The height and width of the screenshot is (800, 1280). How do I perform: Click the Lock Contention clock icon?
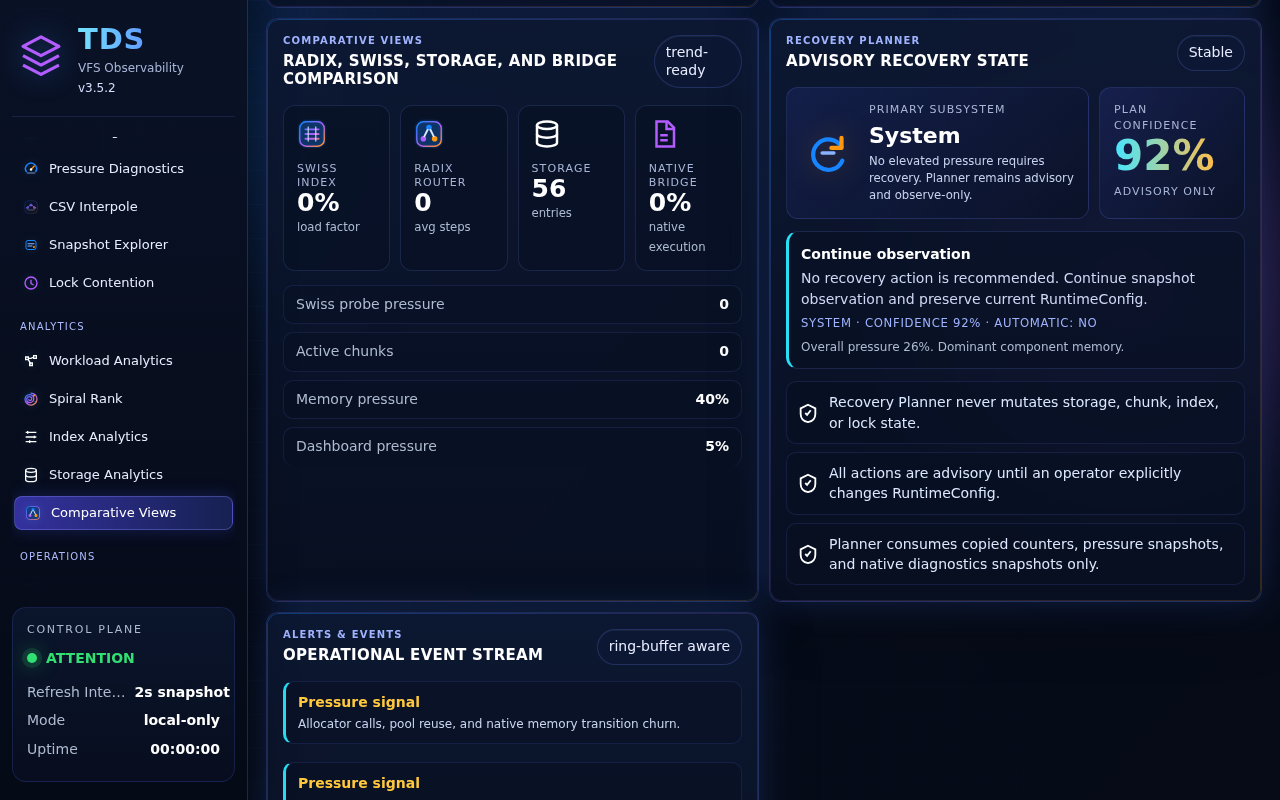point(31,283)
